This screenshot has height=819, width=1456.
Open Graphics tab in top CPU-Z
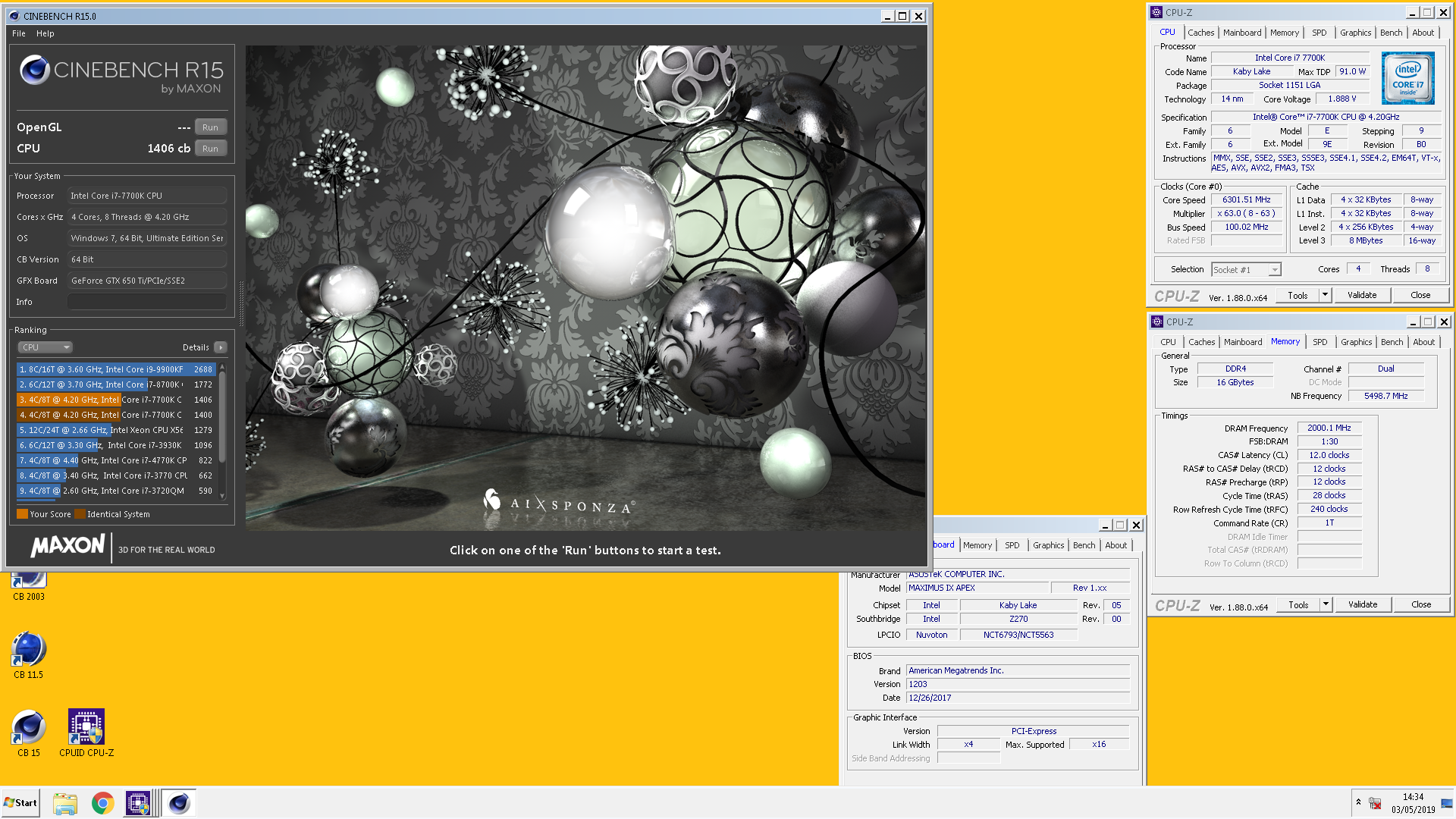1355,33
